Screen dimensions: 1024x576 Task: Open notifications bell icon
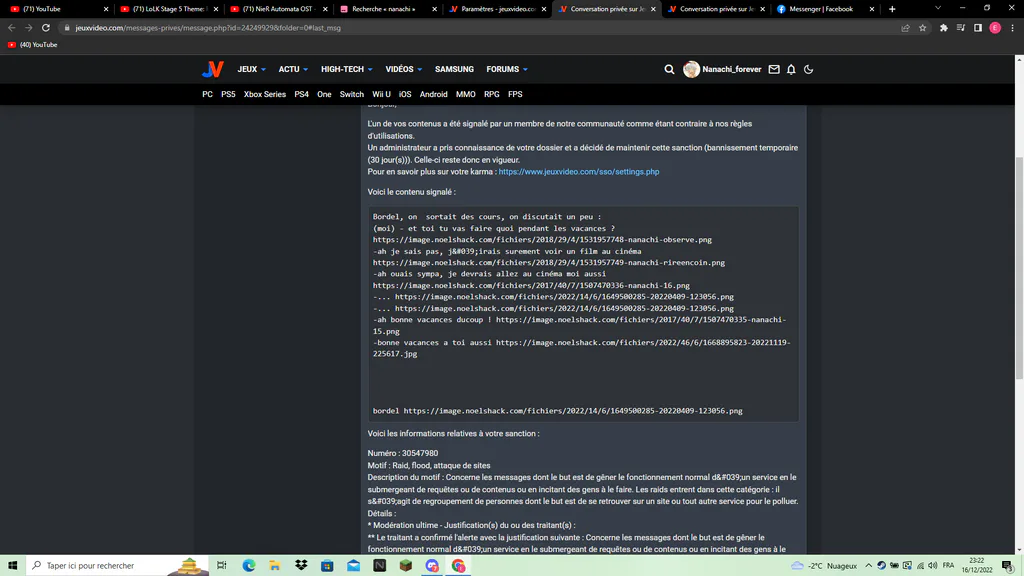[791, 69]
